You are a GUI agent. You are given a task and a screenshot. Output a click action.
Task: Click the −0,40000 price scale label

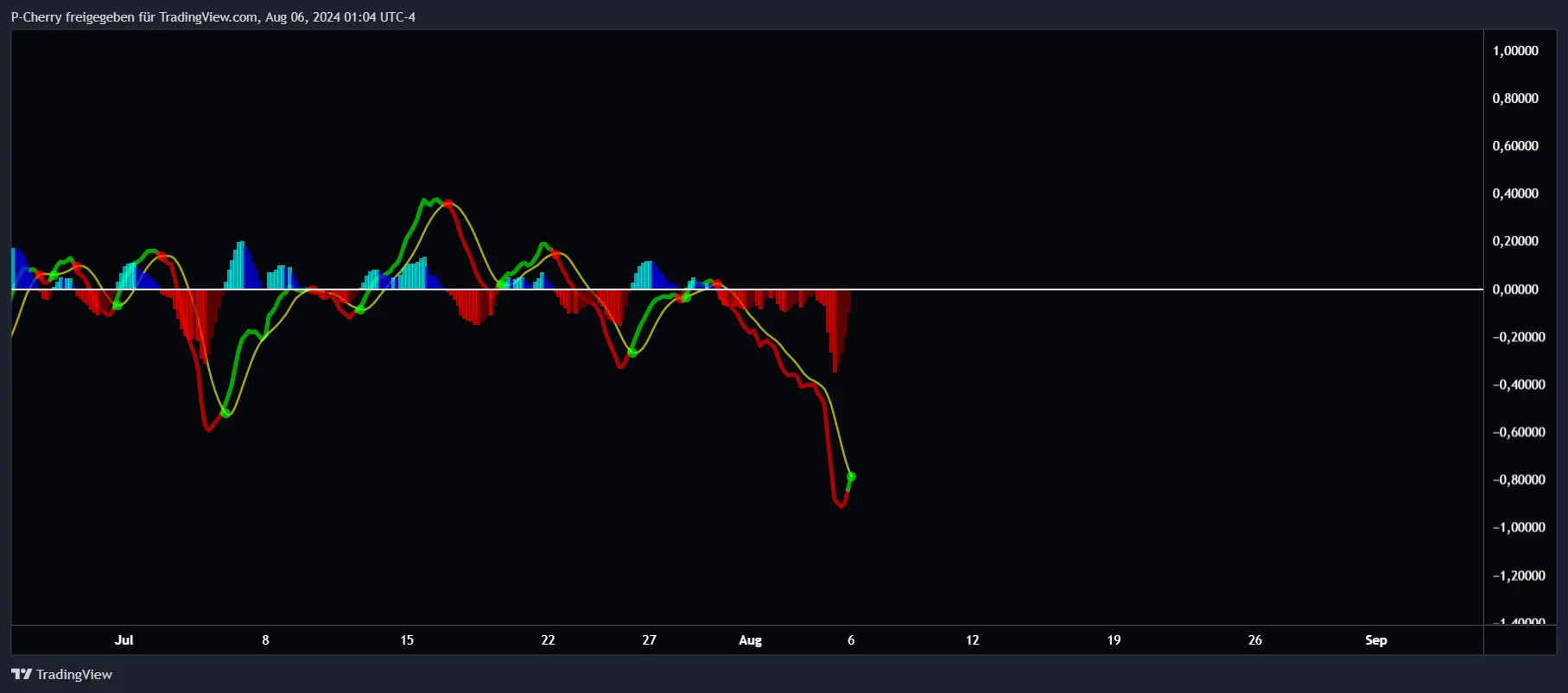click(1519, 385)
